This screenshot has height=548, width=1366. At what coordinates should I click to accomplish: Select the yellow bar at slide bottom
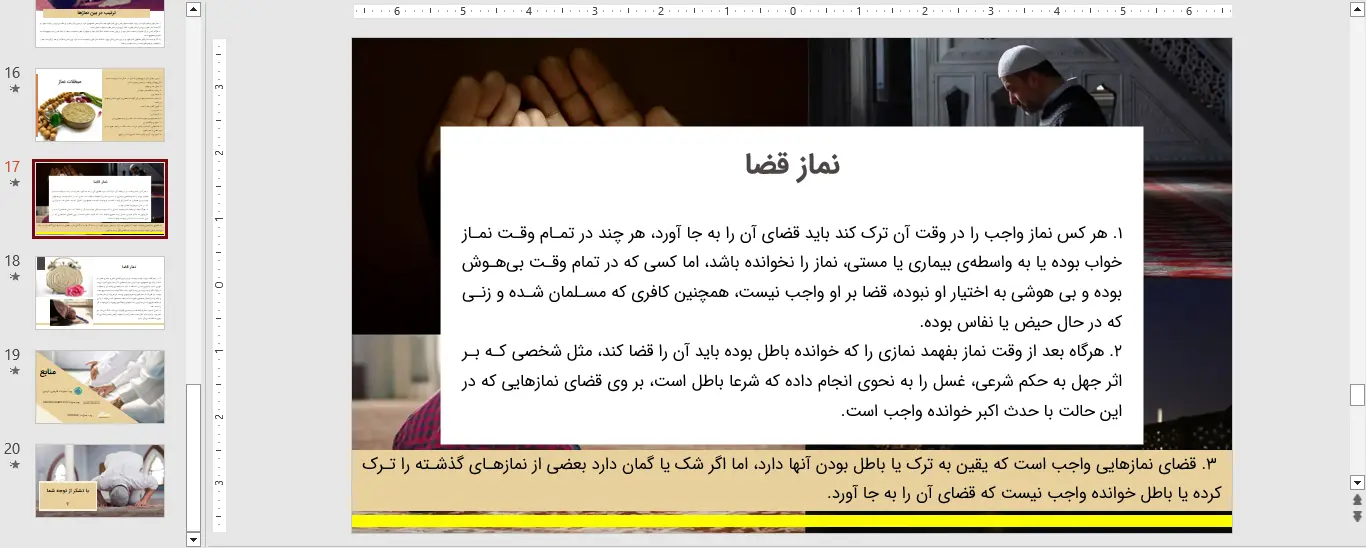[x=792, y=521]
